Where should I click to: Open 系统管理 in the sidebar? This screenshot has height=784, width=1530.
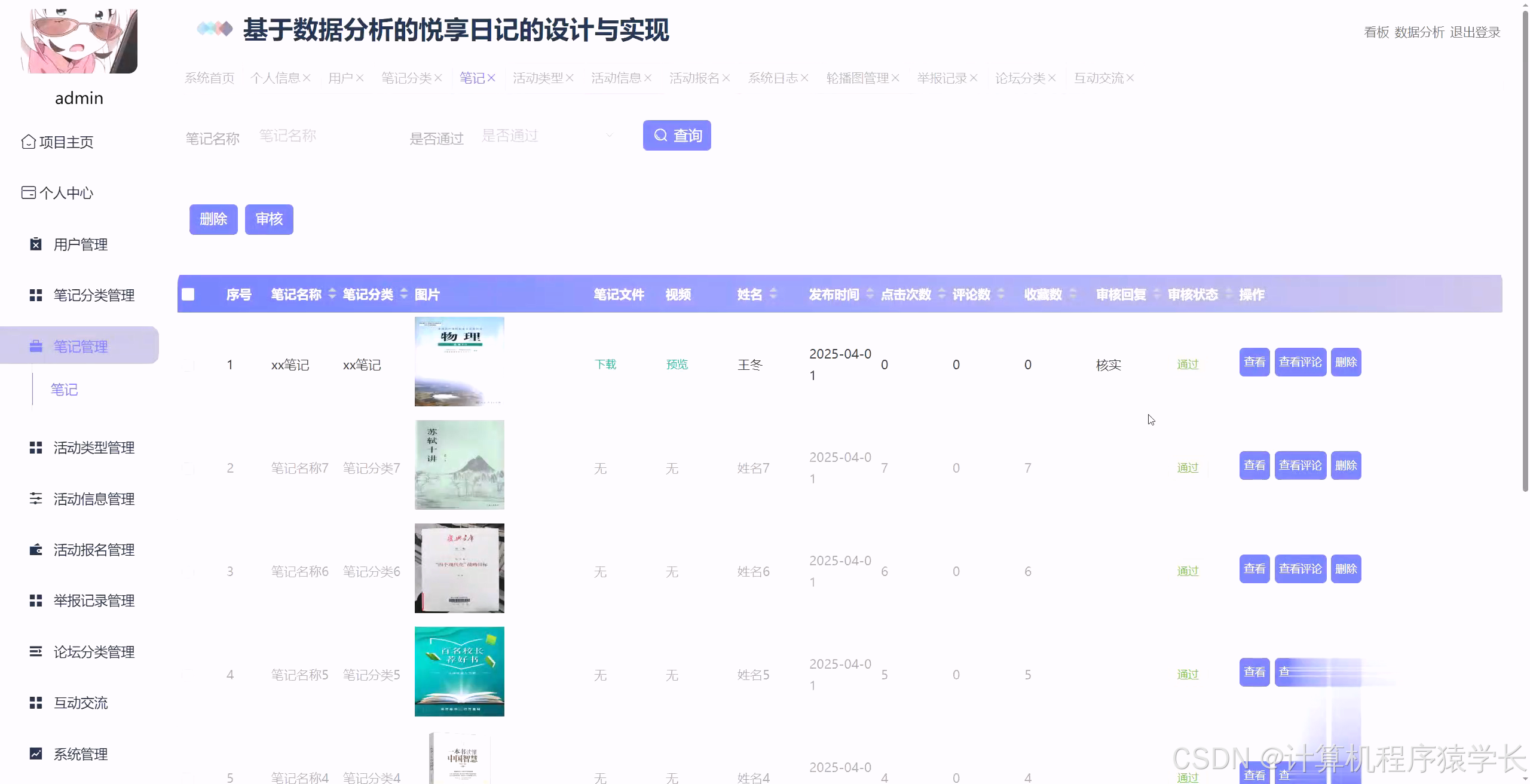pyautogui.click(x=81, y=754)
